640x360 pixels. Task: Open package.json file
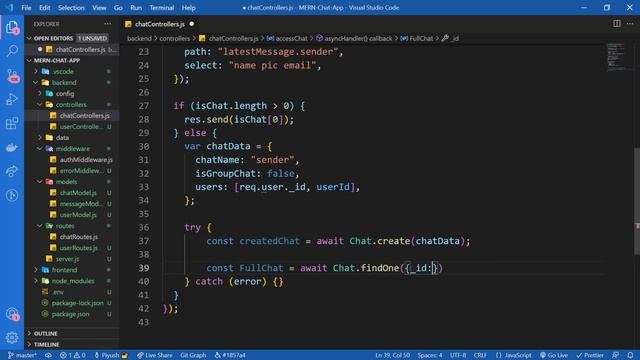[x=71, y=314]
